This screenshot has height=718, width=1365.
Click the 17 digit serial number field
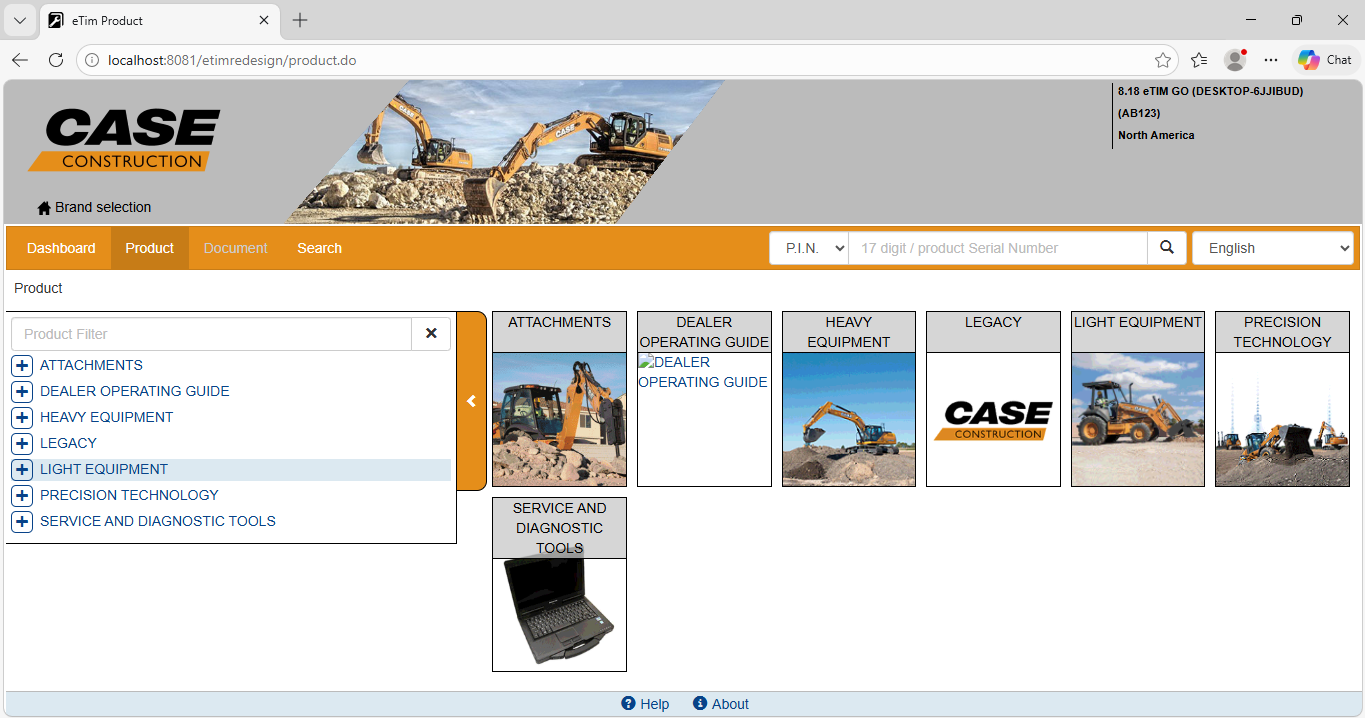pos(998,248)
